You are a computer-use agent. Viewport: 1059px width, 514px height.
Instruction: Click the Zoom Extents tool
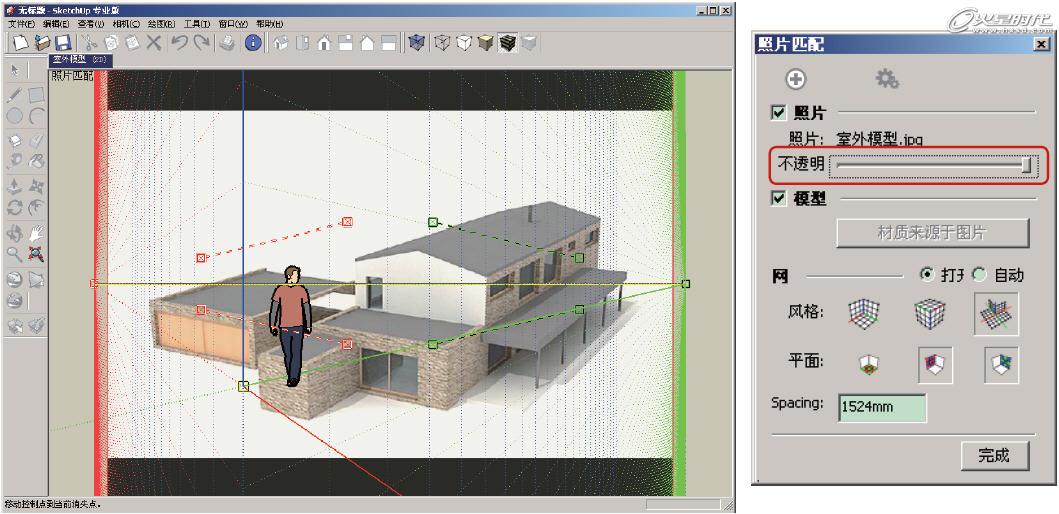pos(36,255)
